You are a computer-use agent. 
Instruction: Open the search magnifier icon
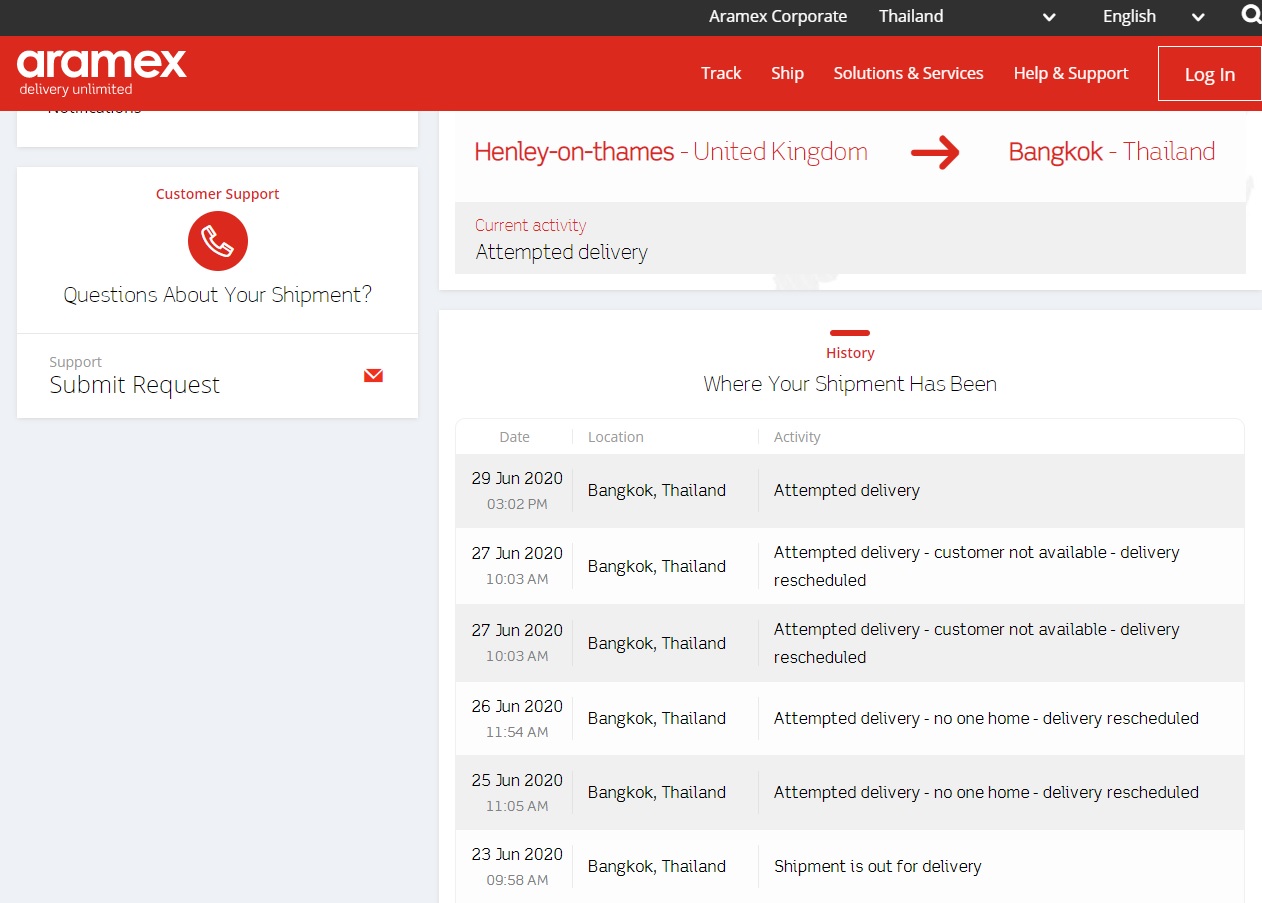click(1251, 15)
